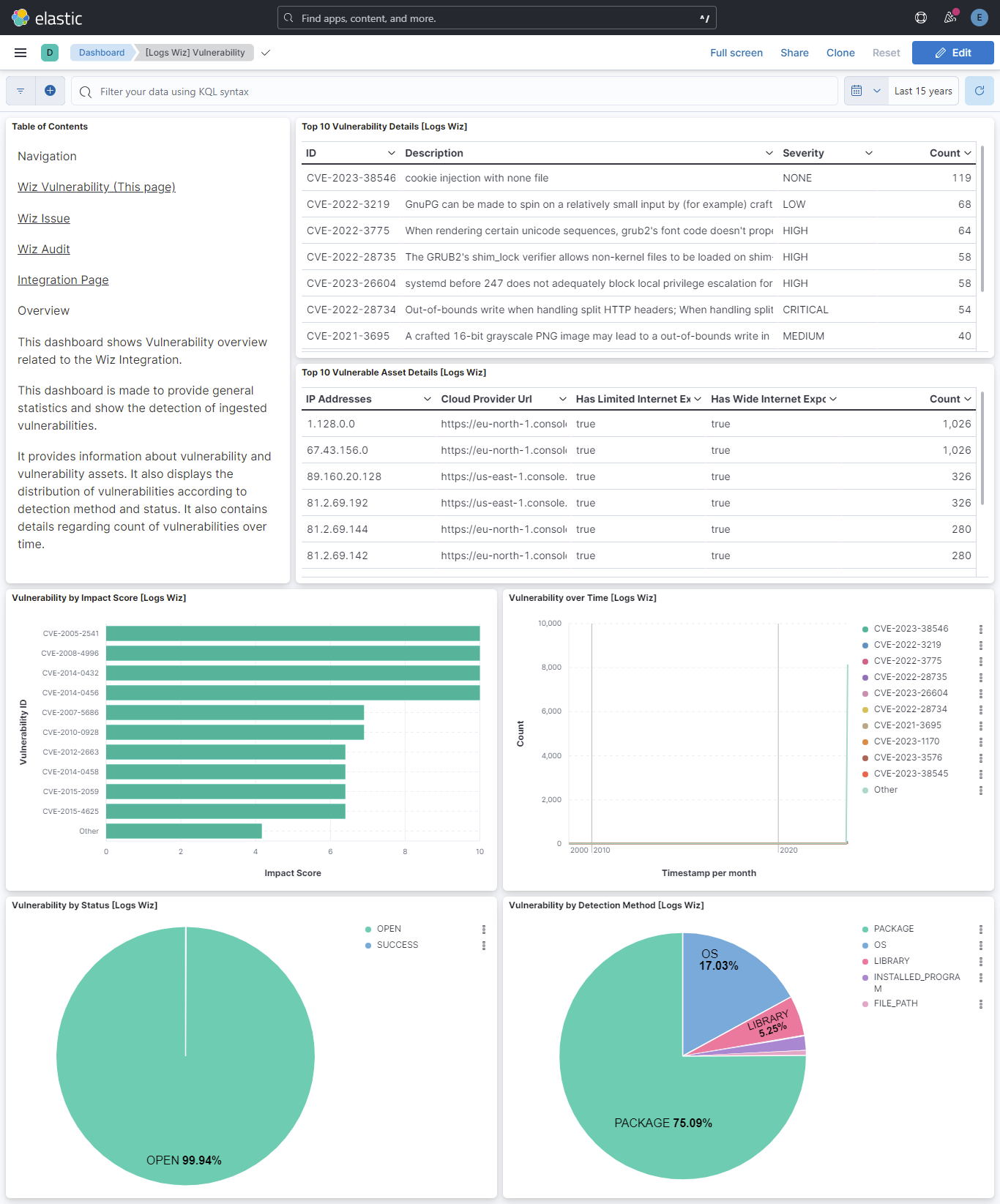Expand the IP Addresses column menu

pos(428,399)
